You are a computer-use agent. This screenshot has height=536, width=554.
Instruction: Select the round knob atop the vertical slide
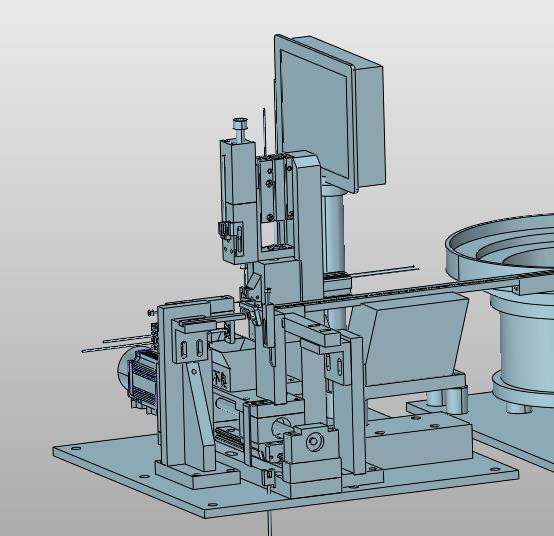tap(240, 123)
